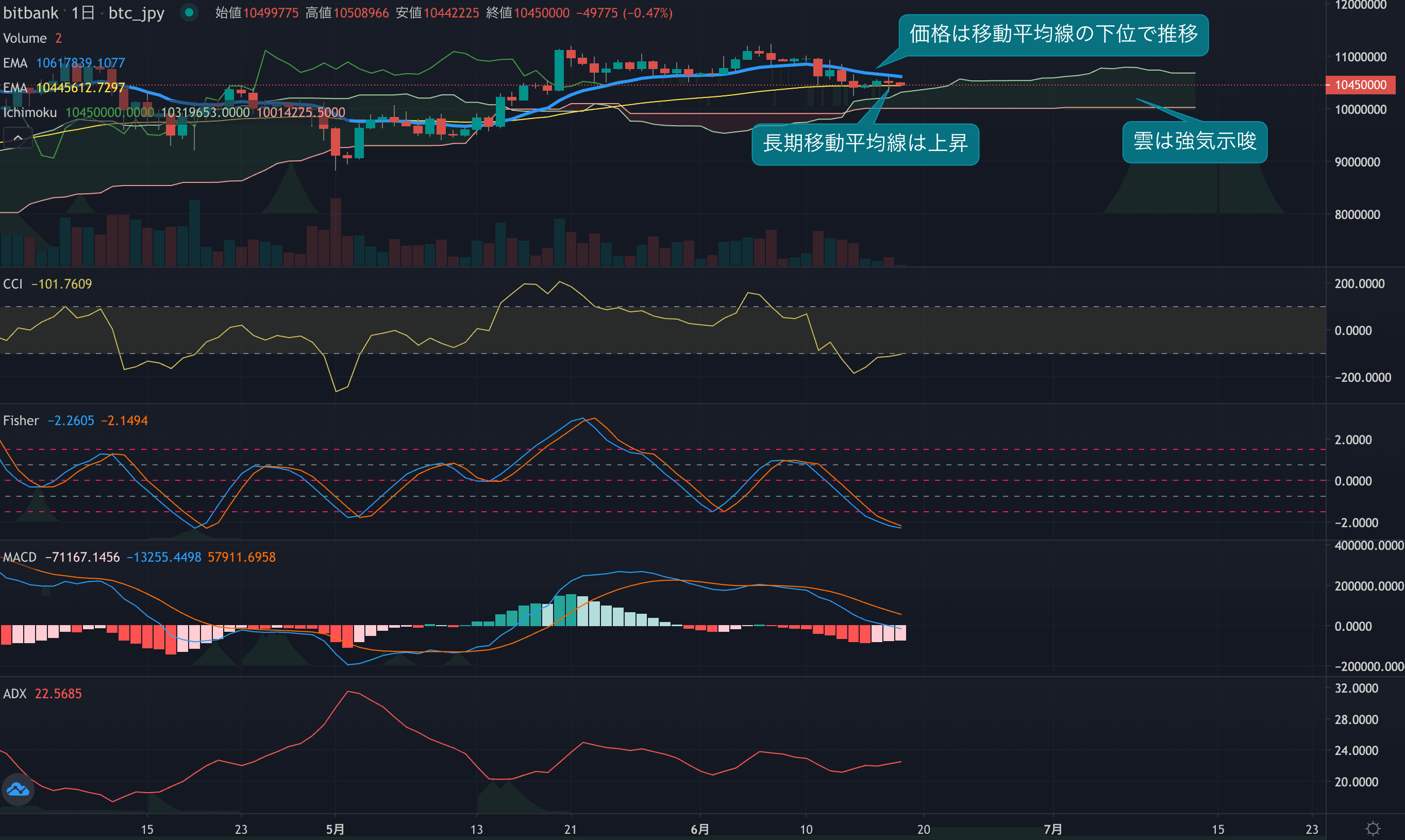The width and height of the screenshot is (1405, 840).
Task: Select the Volume indicator legend
Action: click(x=25, y=38)
